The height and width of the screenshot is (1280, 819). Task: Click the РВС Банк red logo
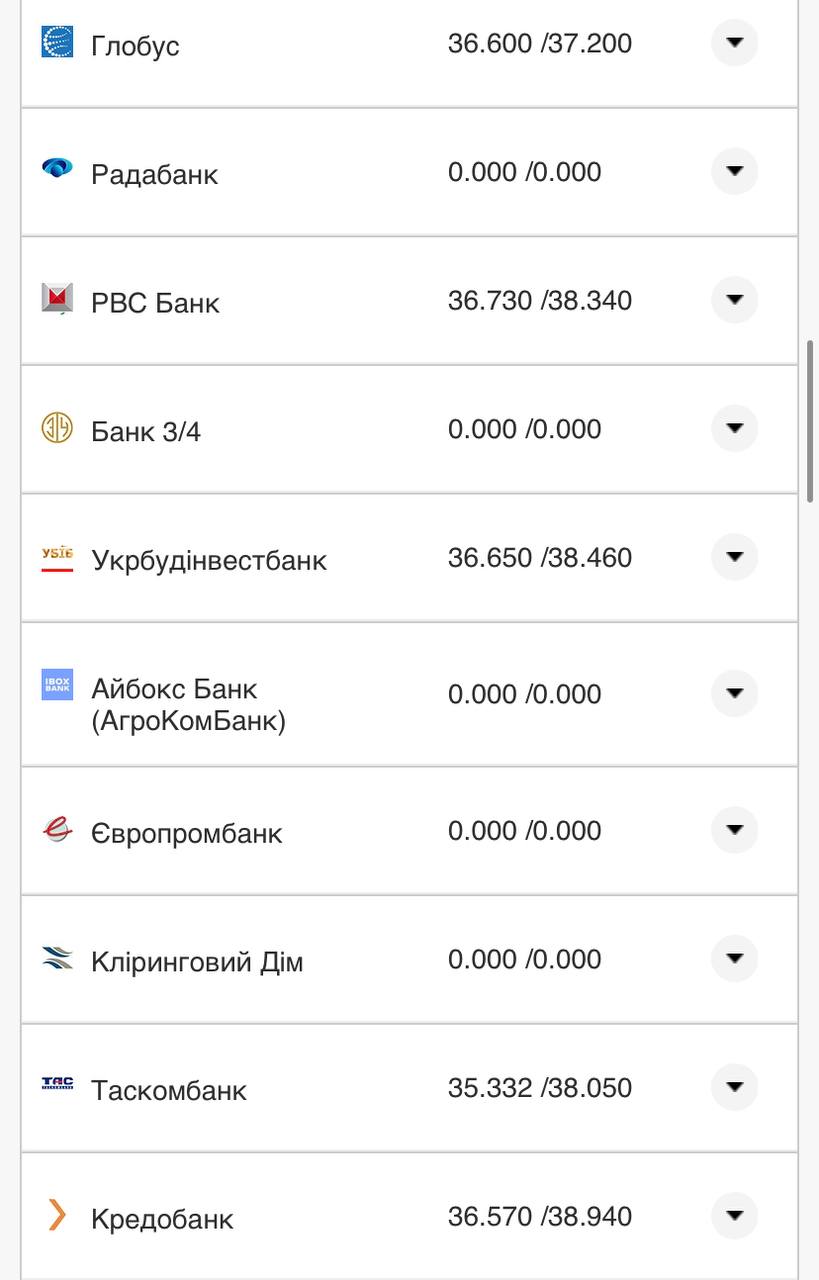point(57,299)
